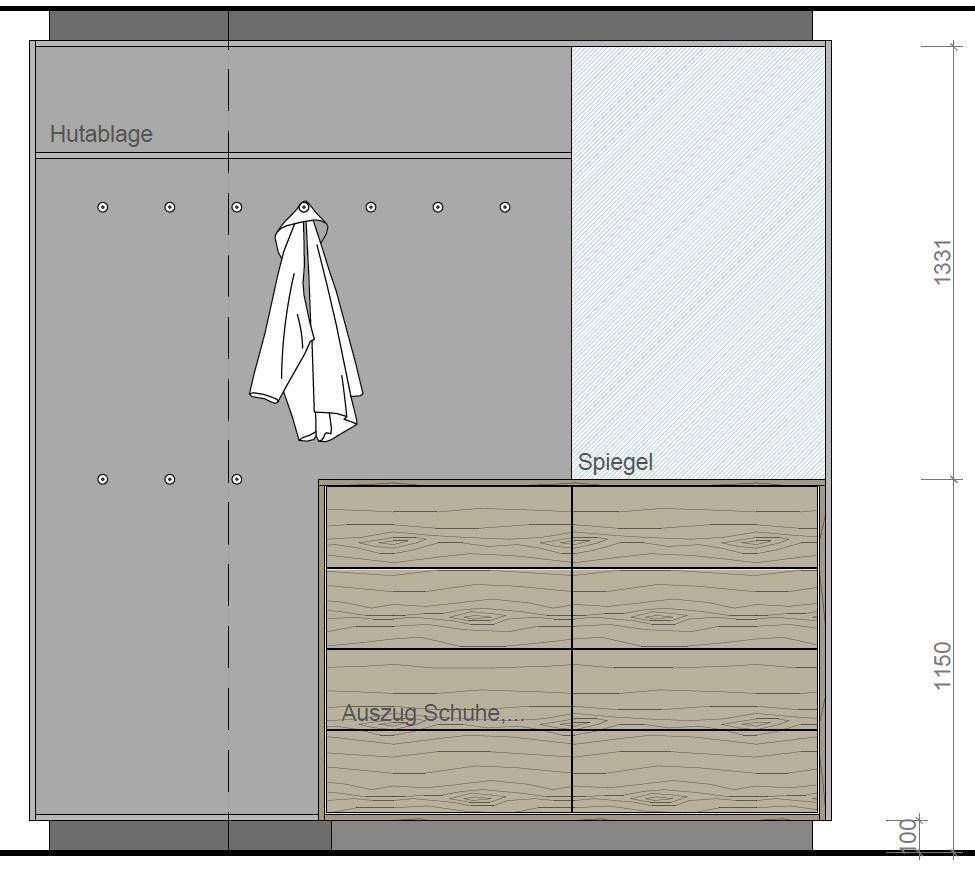Click the hat shelf compartment right of dashed line
975x871 pixels.
click(x=400, y=100)
